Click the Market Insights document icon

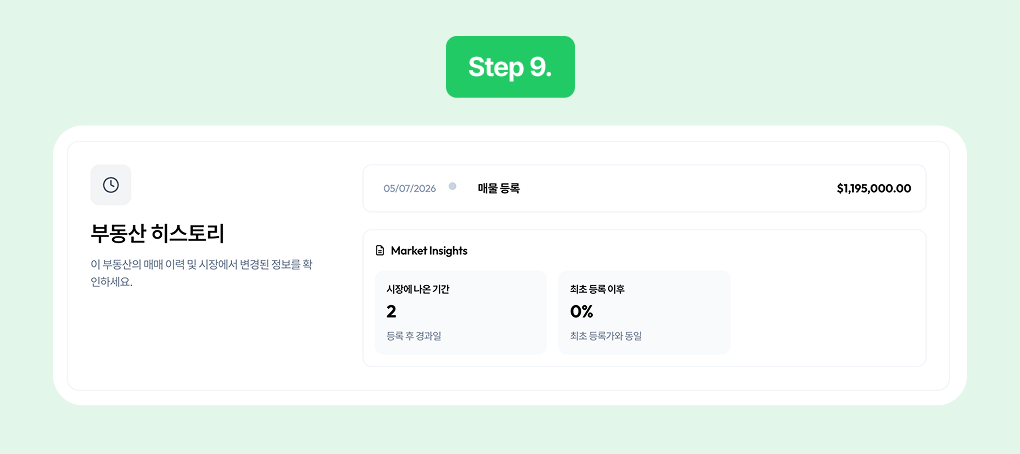point(381,250)
